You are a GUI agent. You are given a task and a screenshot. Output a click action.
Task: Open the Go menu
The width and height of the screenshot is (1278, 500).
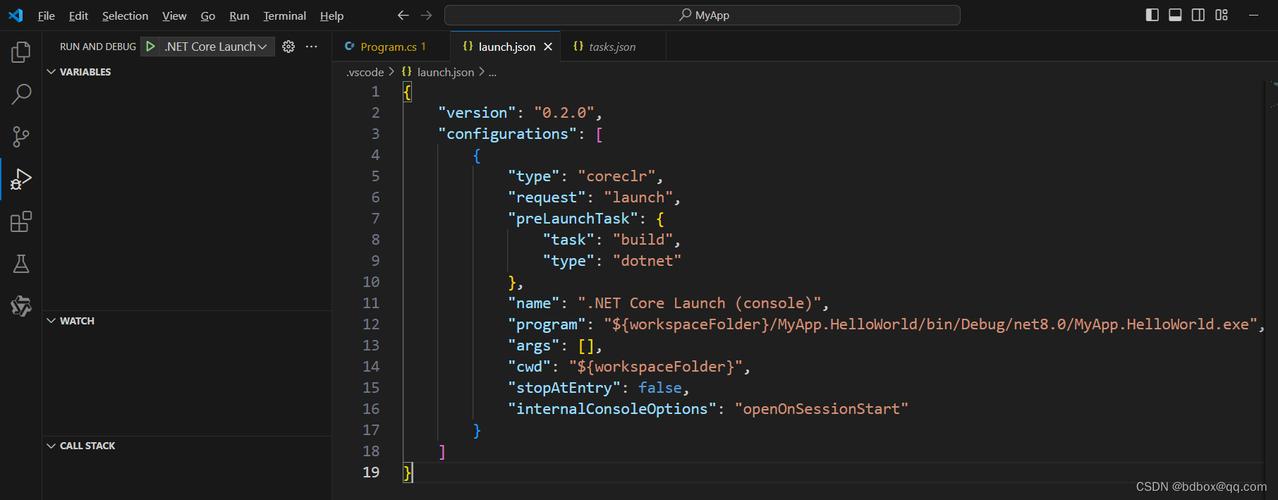coord(208,16)
